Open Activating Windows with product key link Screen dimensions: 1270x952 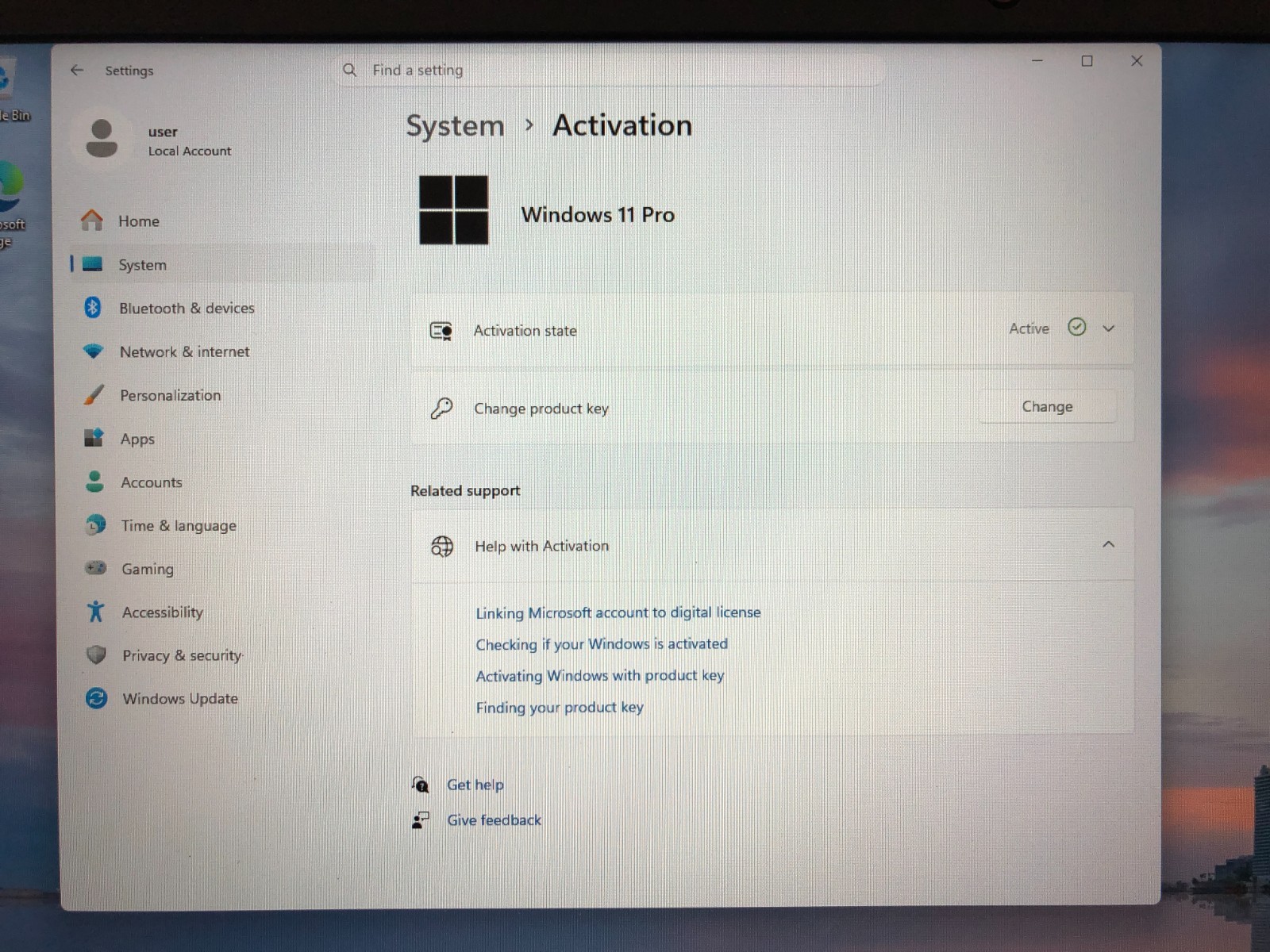tap(599, 675)
